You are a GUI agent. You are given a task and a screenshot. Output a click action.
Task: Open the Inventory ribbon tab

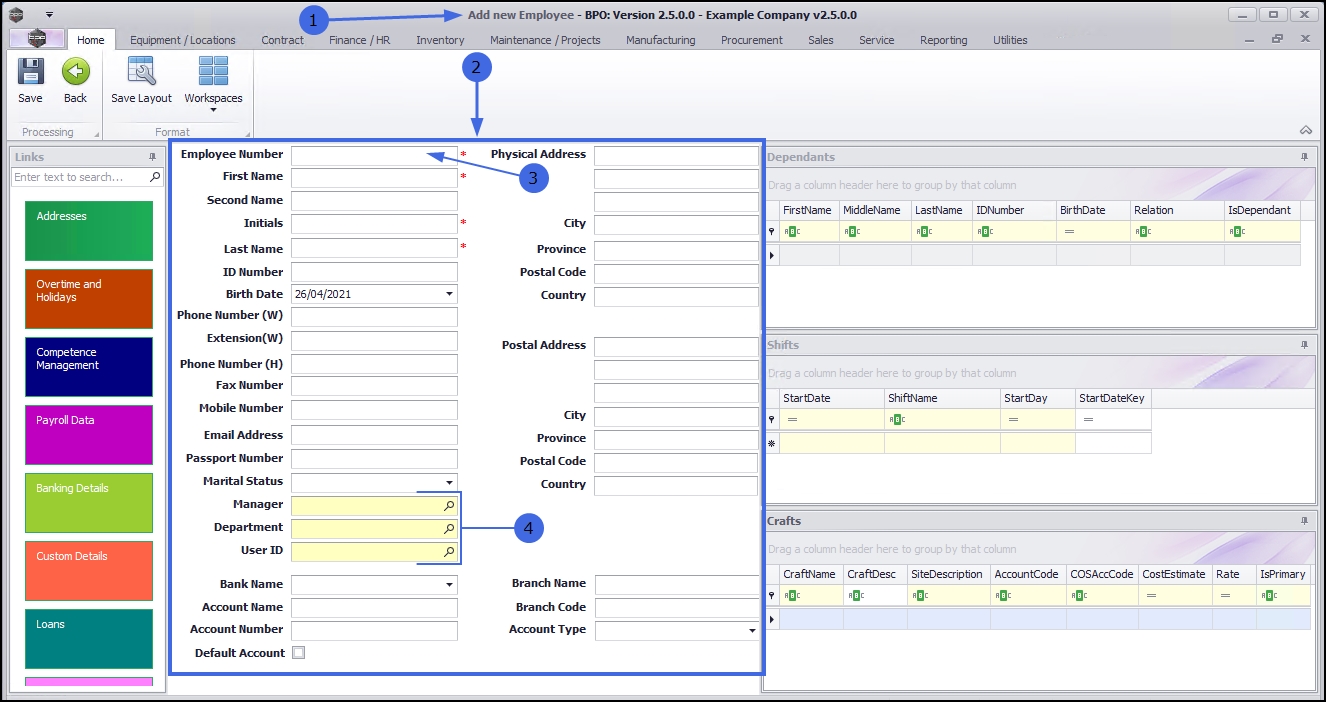pyautogui.click(x=441, y=40)
